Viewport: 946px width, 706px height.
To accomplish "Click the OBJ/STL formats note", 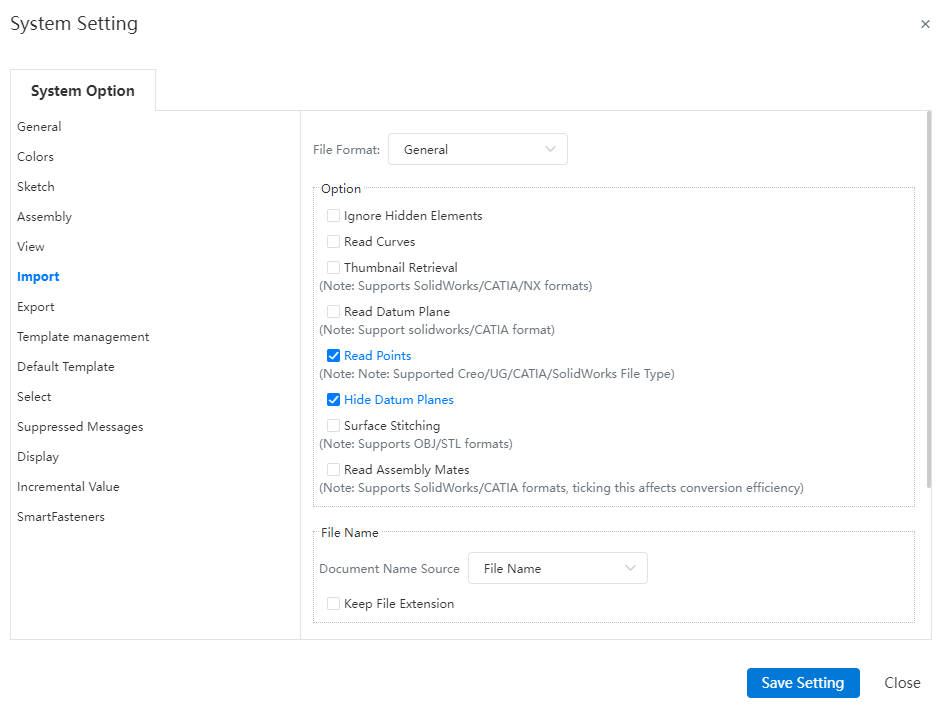I will tap(416, 444).
